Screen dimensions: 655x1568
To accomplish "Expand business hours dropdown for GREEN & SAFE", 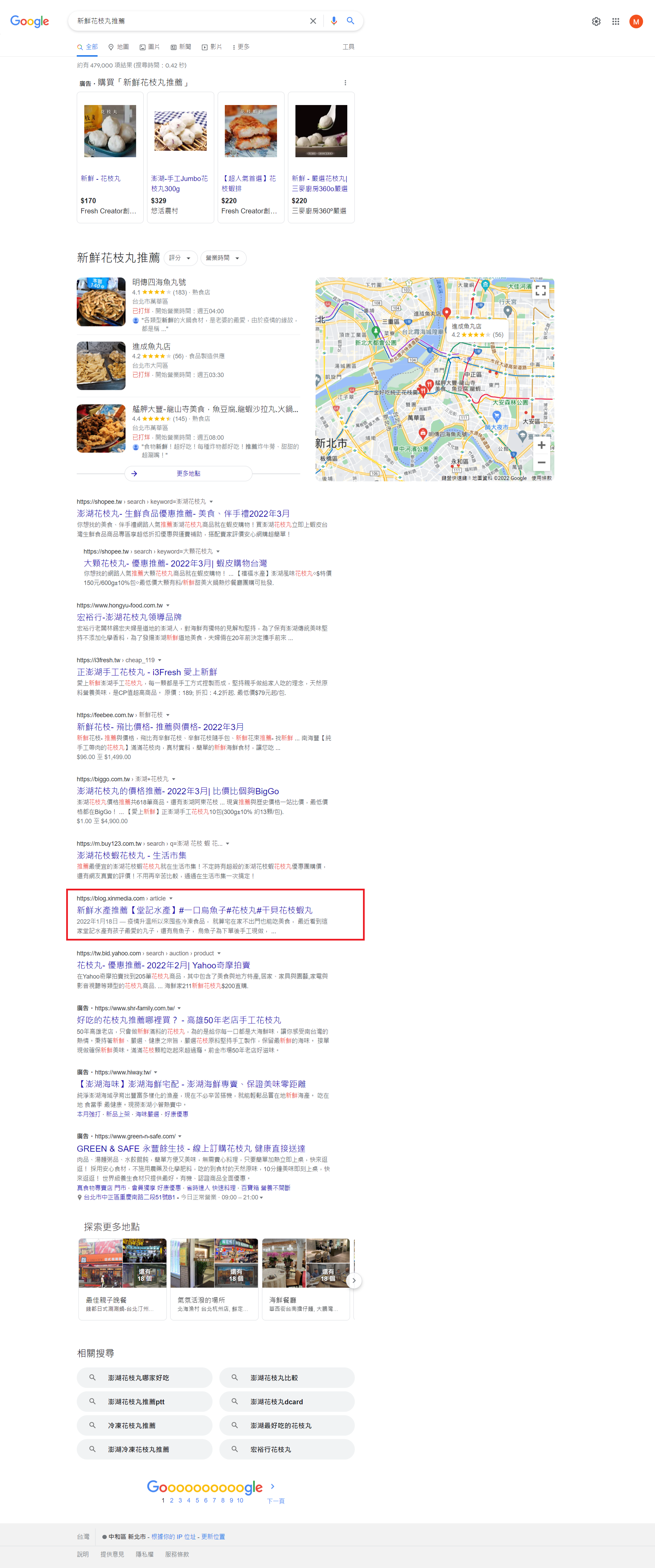I will [x=261, y=1197].
